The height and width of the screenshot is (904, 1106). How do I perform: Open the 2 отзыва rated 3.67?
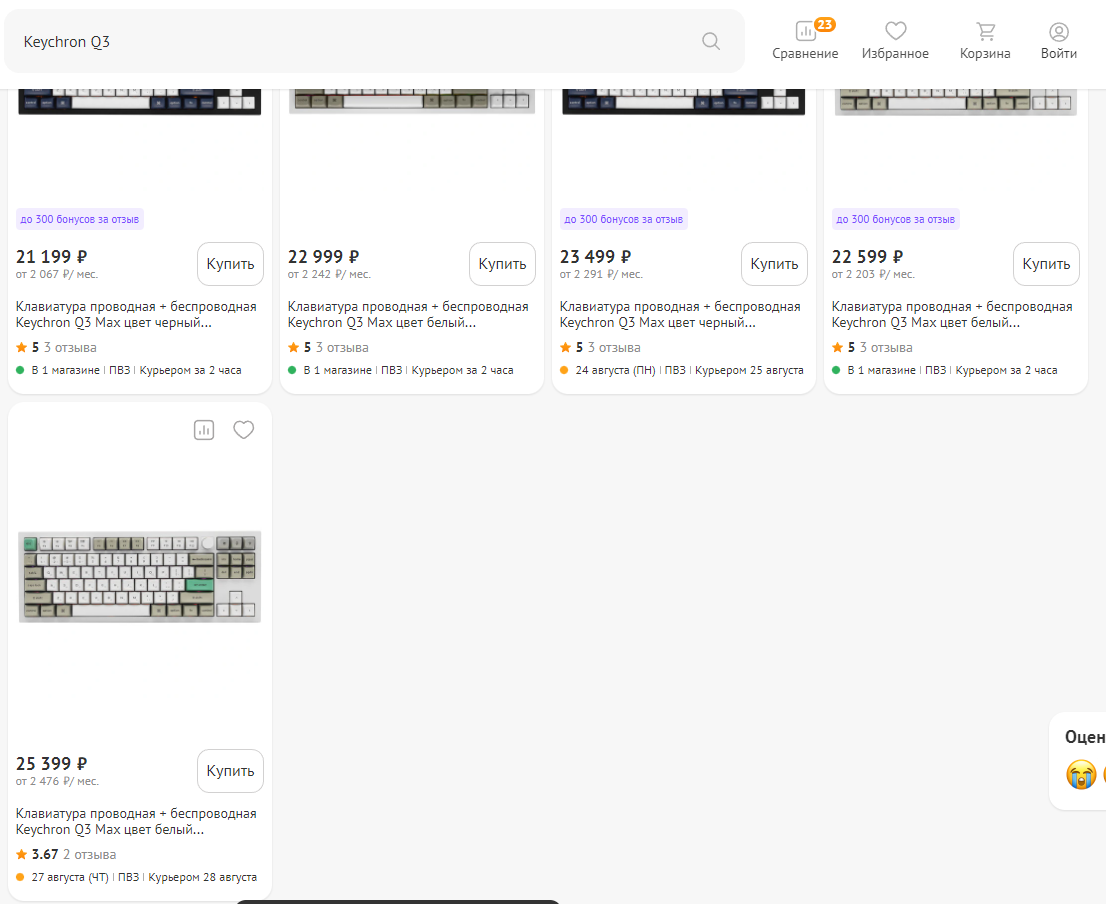click(x=90, y=855)
